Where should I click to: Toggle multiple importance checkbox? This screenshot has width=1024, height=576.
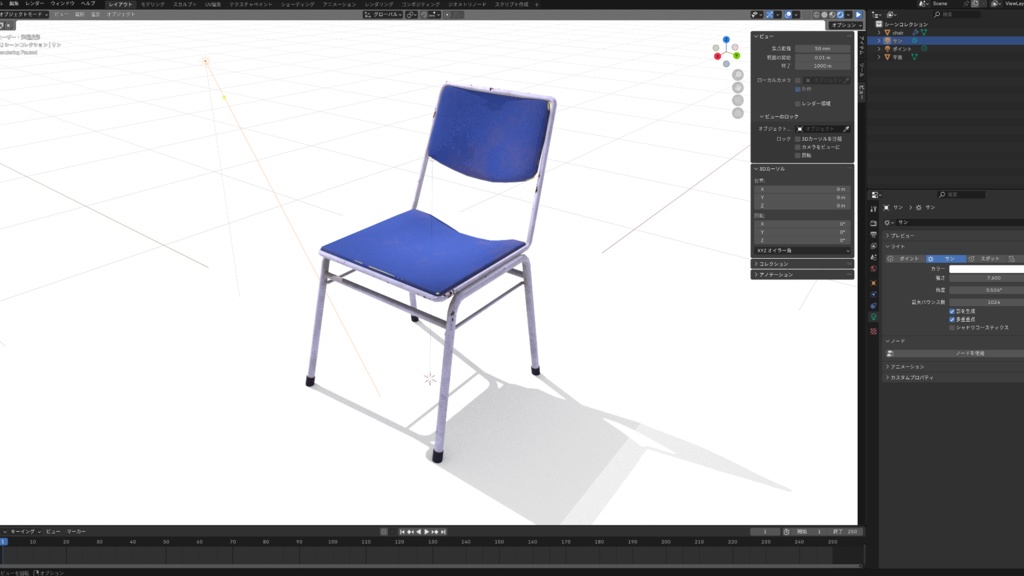tap(952, 319)
